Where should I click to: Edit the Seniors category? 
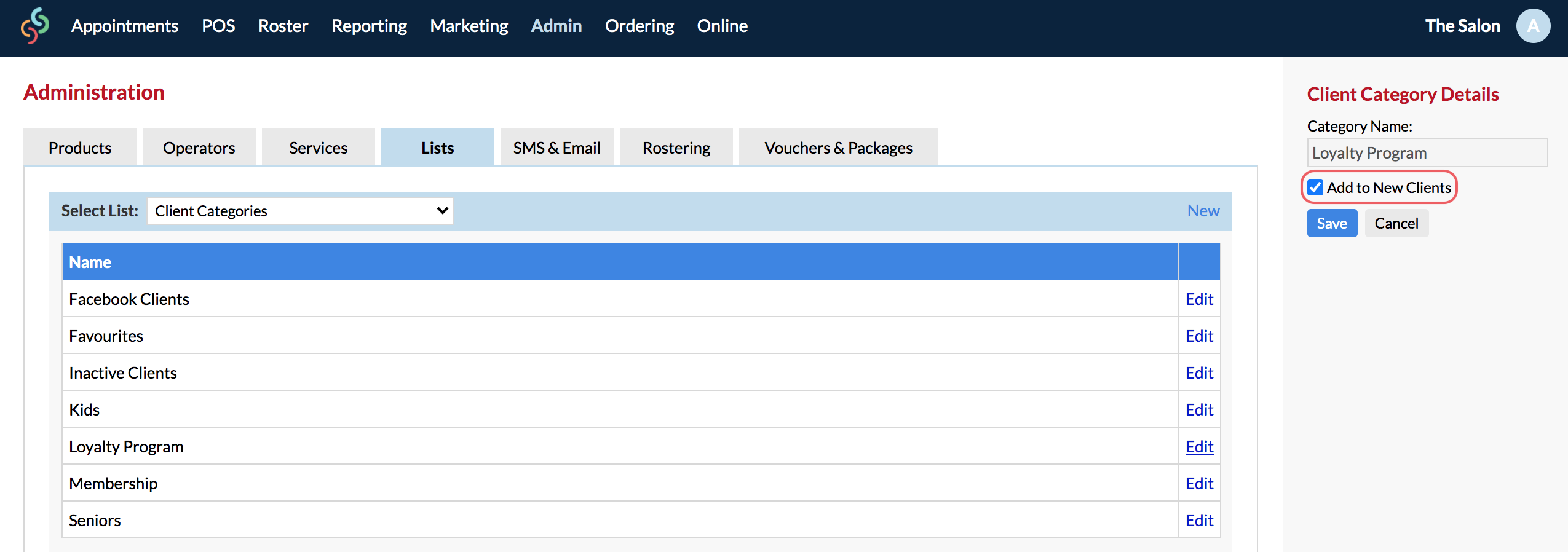tap(1199, 521)
